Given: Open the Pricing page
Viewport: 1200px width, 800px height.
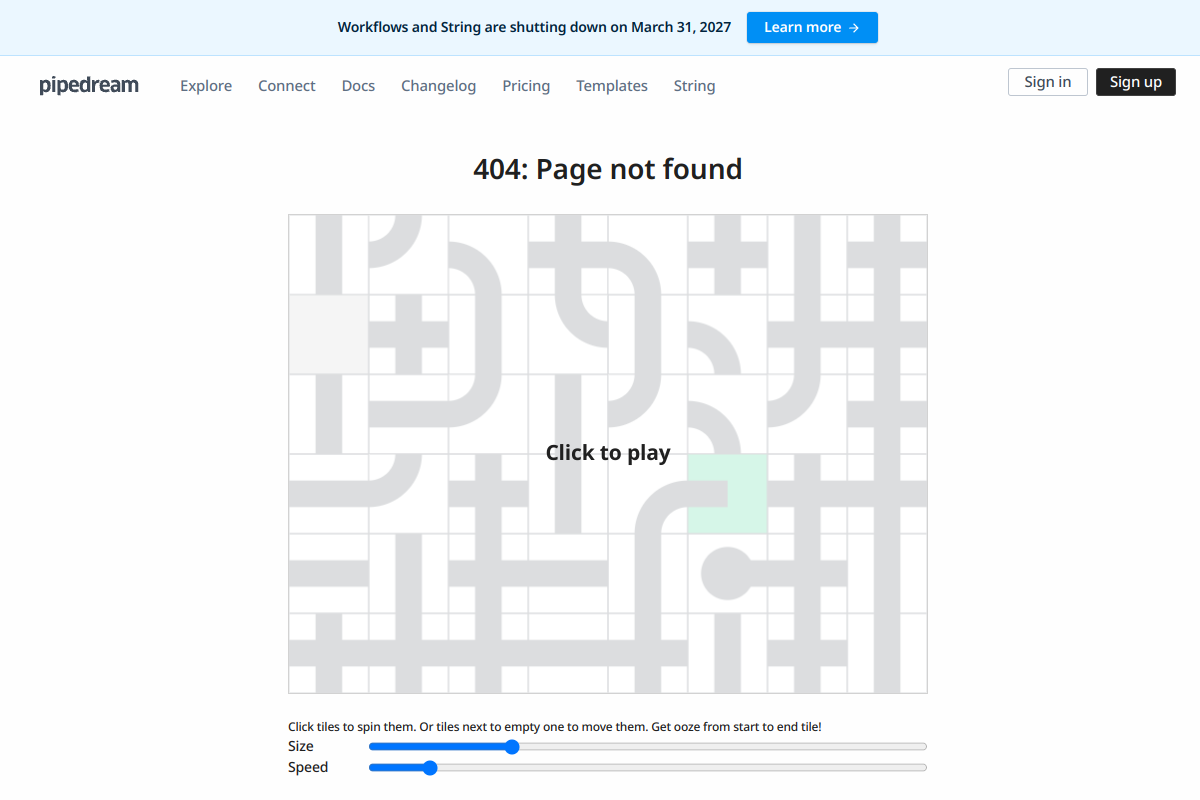Looking at the screenshot, I should pos(526,86).
